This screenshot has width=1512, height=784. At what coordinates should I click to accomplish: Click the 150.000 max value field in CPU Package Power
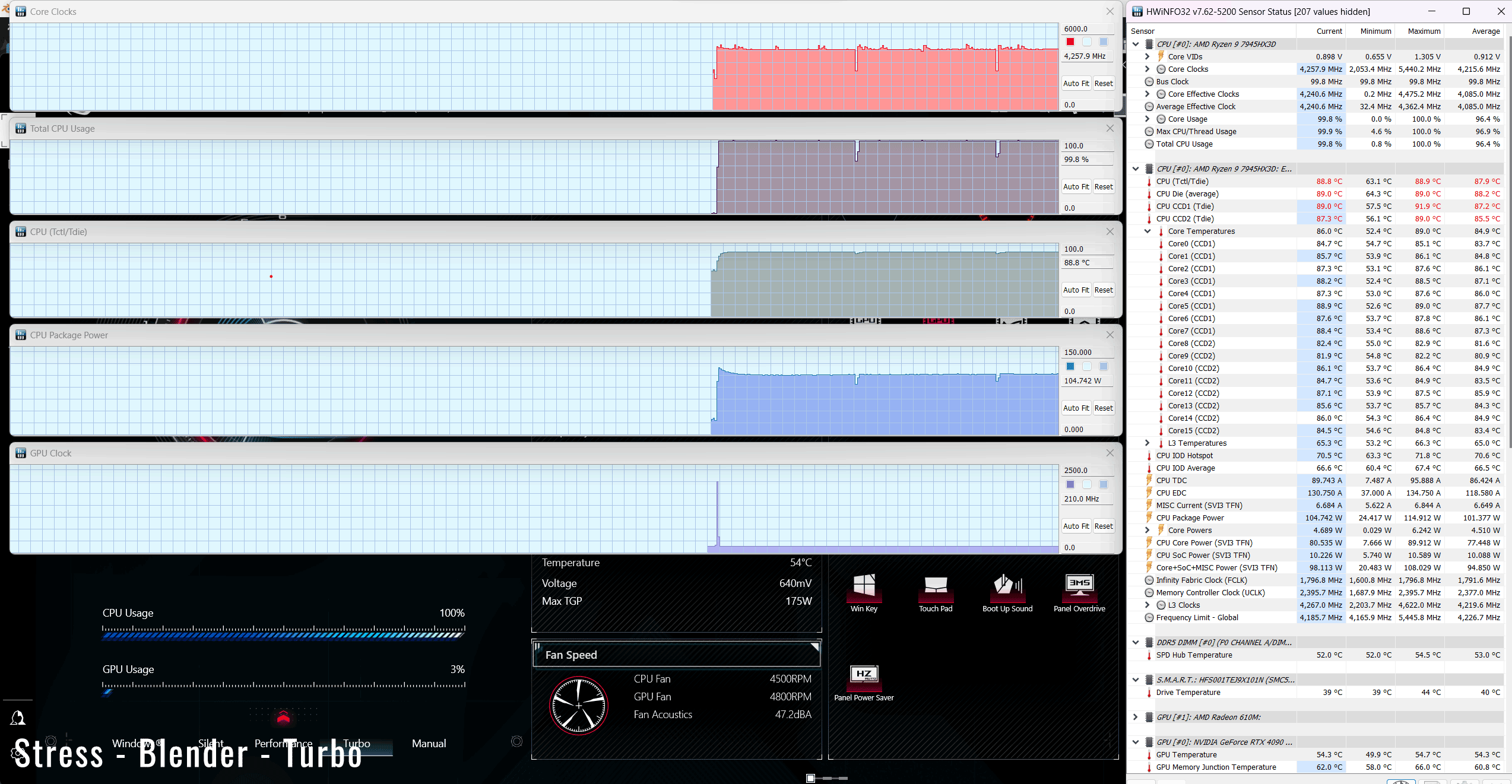point(1088,352)
